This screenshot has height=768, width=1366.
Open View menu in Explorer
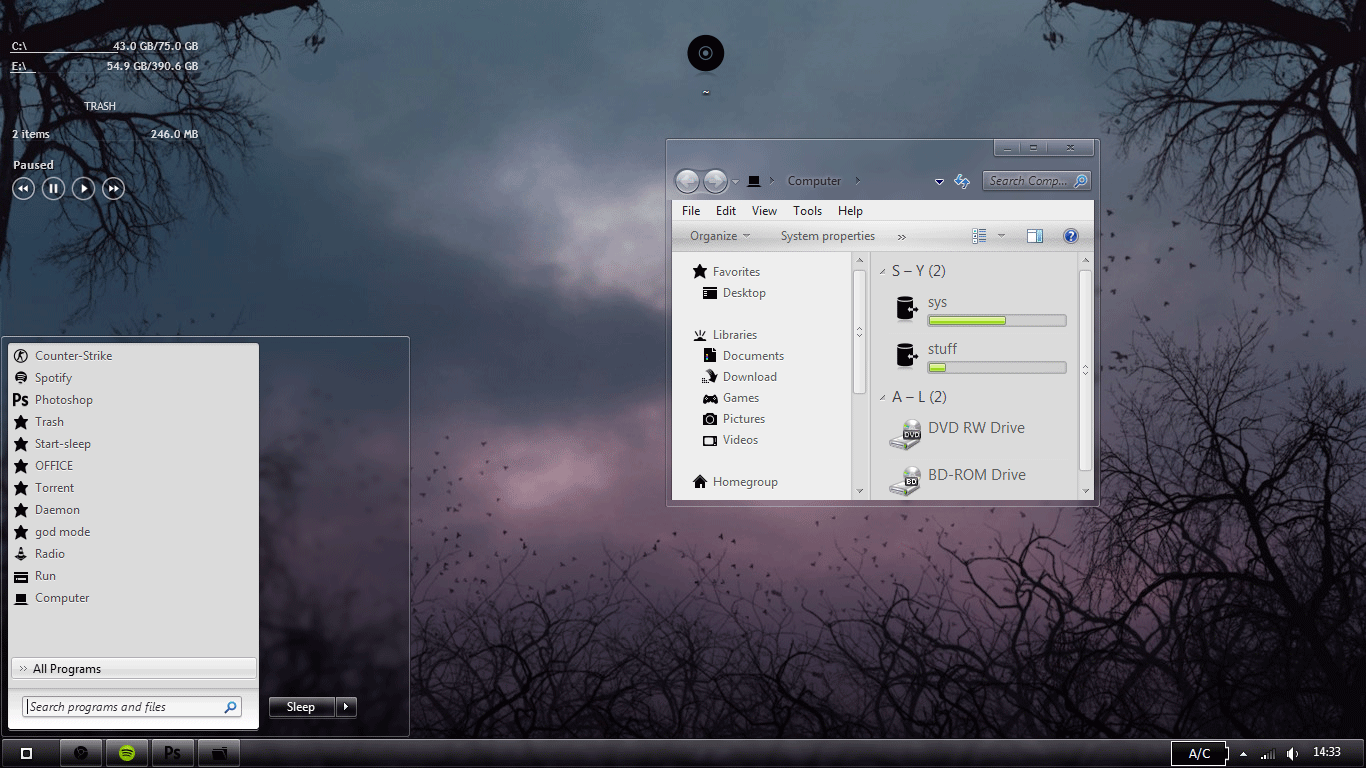pos(765,211)
